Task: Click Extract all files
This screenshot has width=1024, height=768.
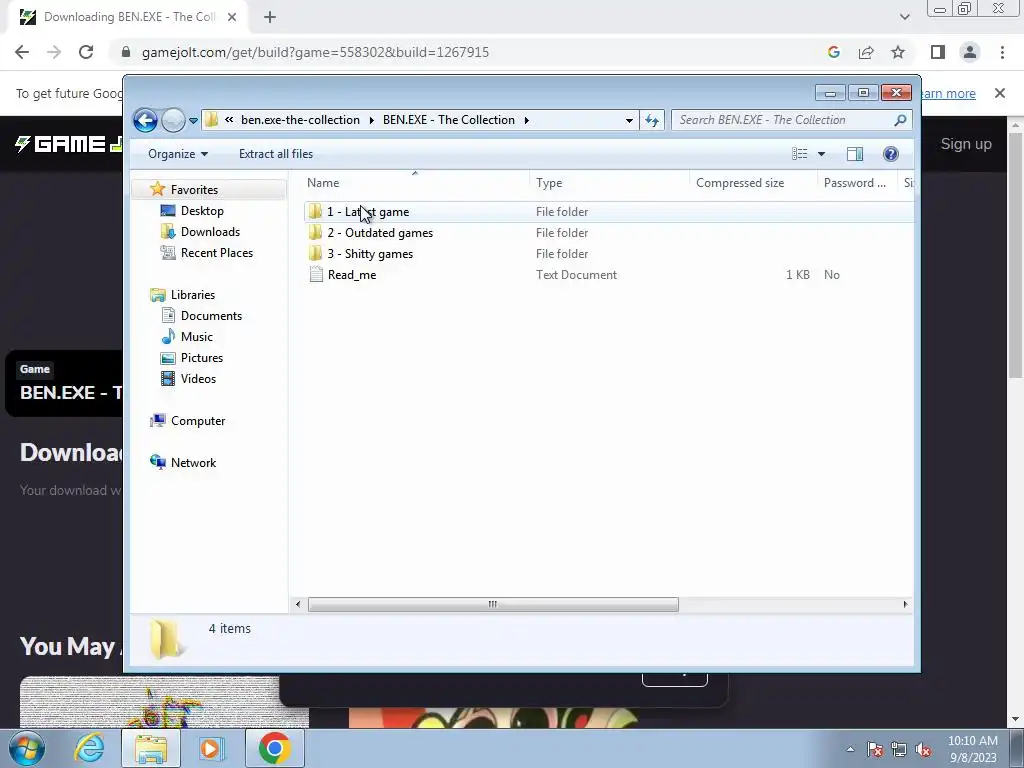Action: point(276,154)
